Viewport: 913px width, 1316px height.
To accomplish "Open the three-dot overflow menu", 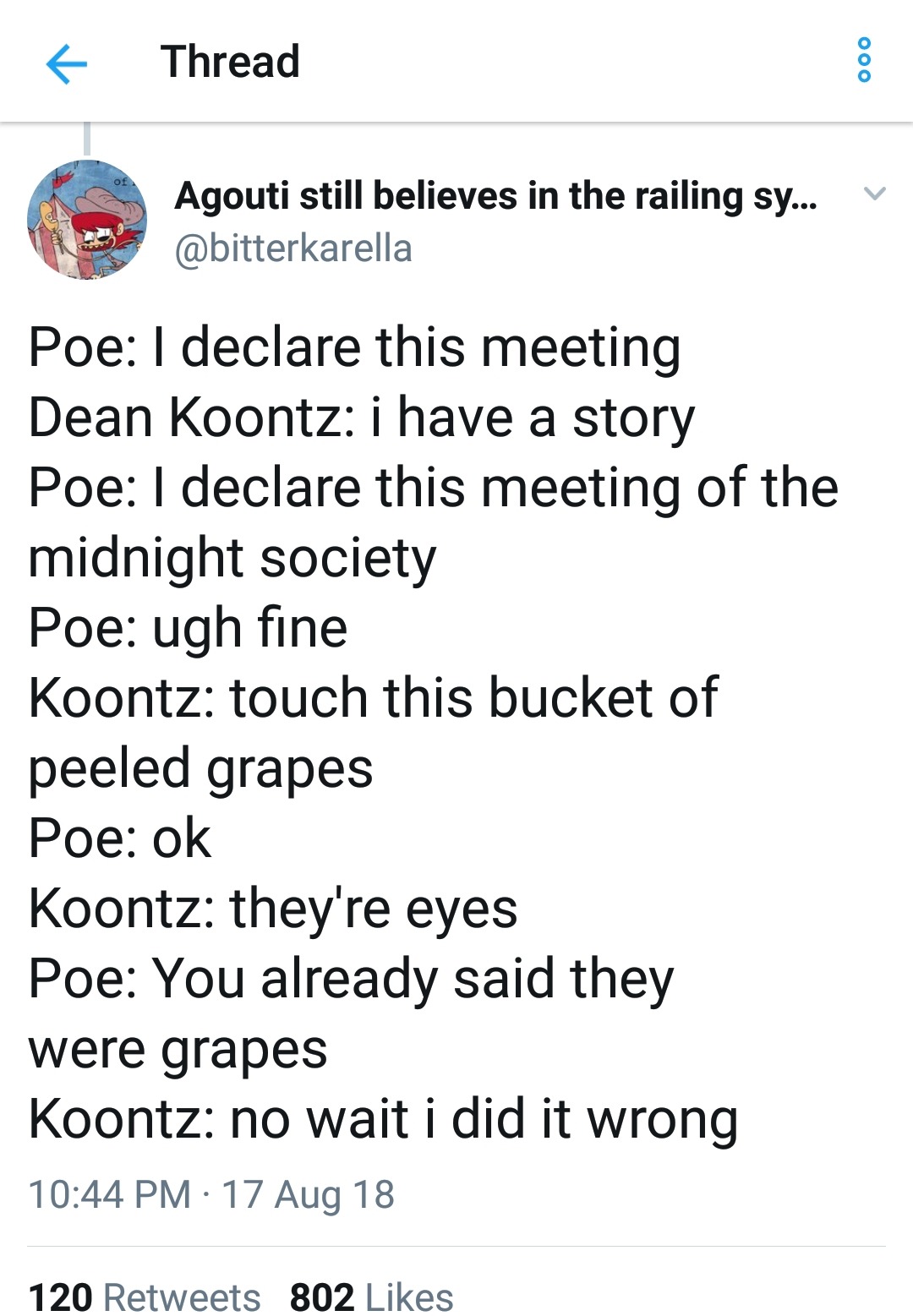I will [x=864, y=61].
